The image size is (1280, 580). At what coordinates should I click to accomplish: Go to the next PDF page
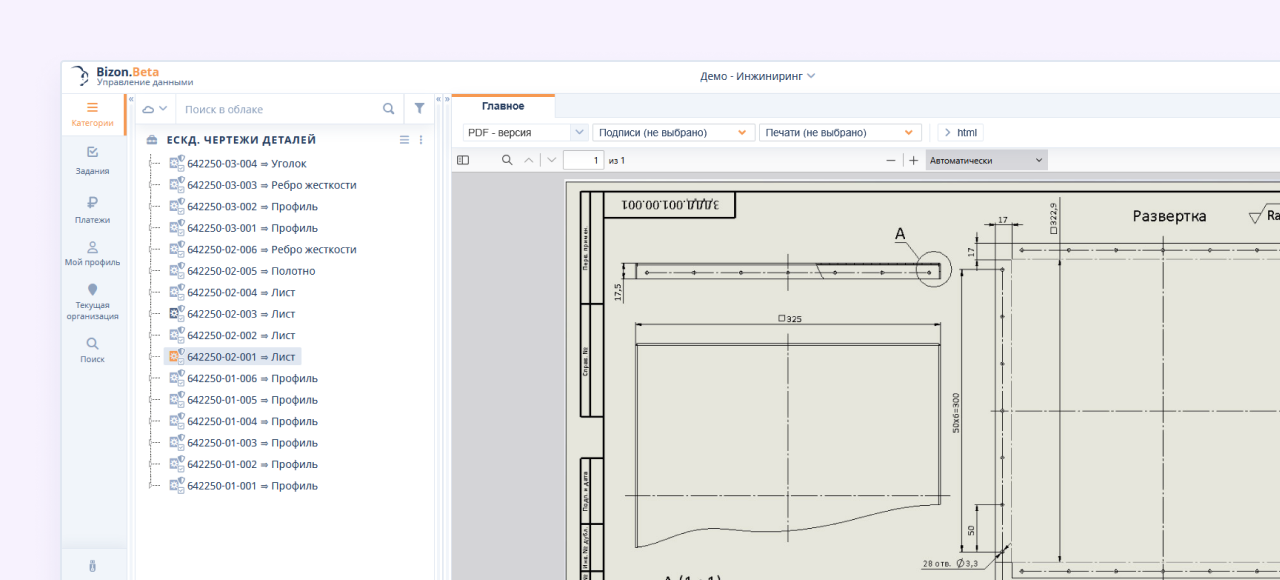551,160
